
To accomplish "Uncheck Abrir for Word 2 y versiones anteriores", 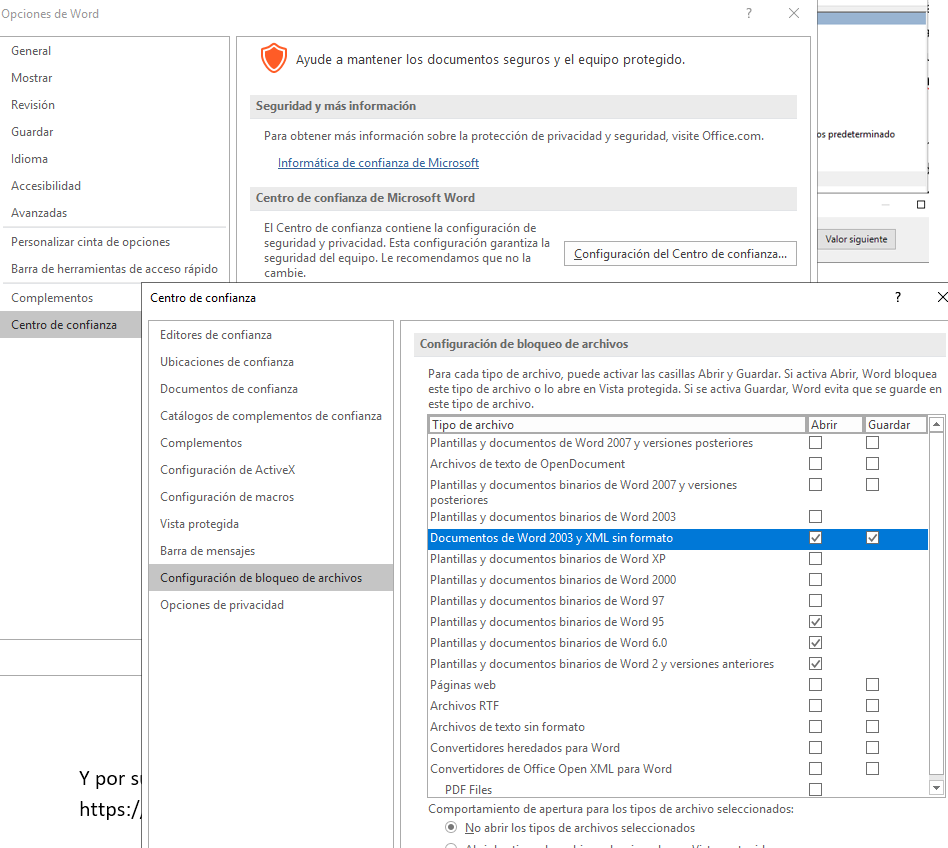I will click(x=816, y=664).
